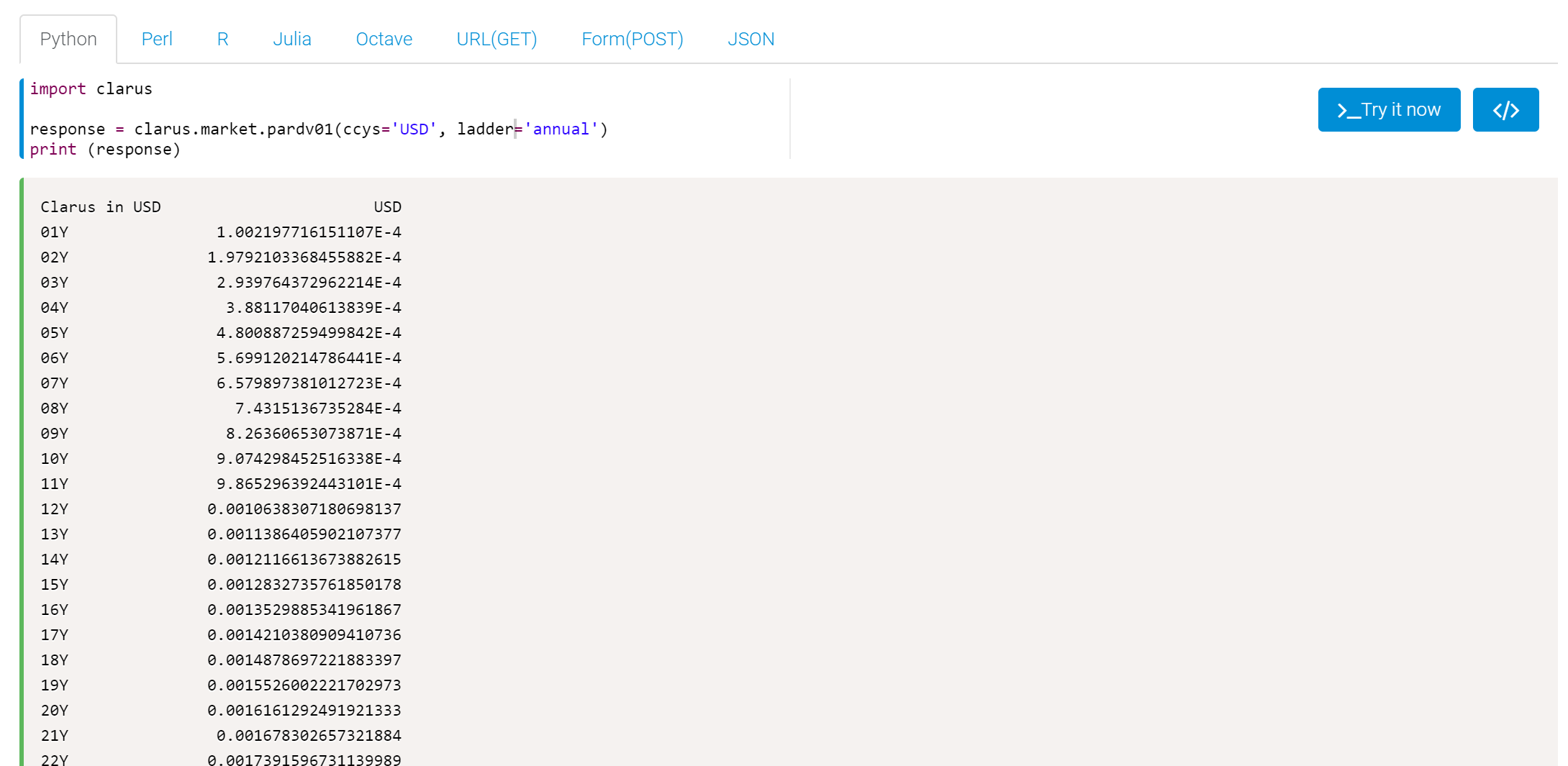Click value 1.002197716151107E-4

tap(309, 232)
